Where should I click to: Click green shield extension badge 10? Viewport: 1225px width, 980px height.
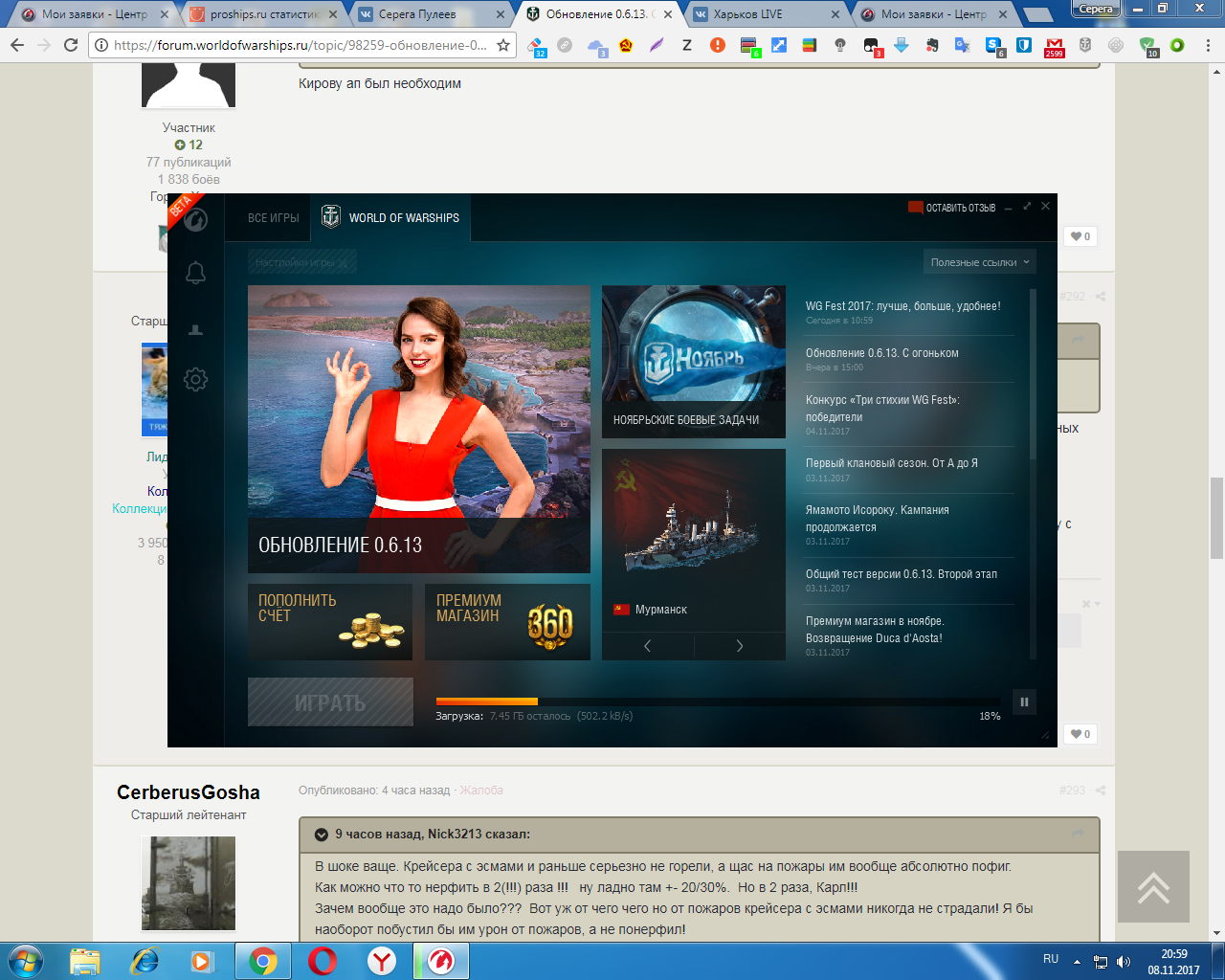coord(1147,46)
